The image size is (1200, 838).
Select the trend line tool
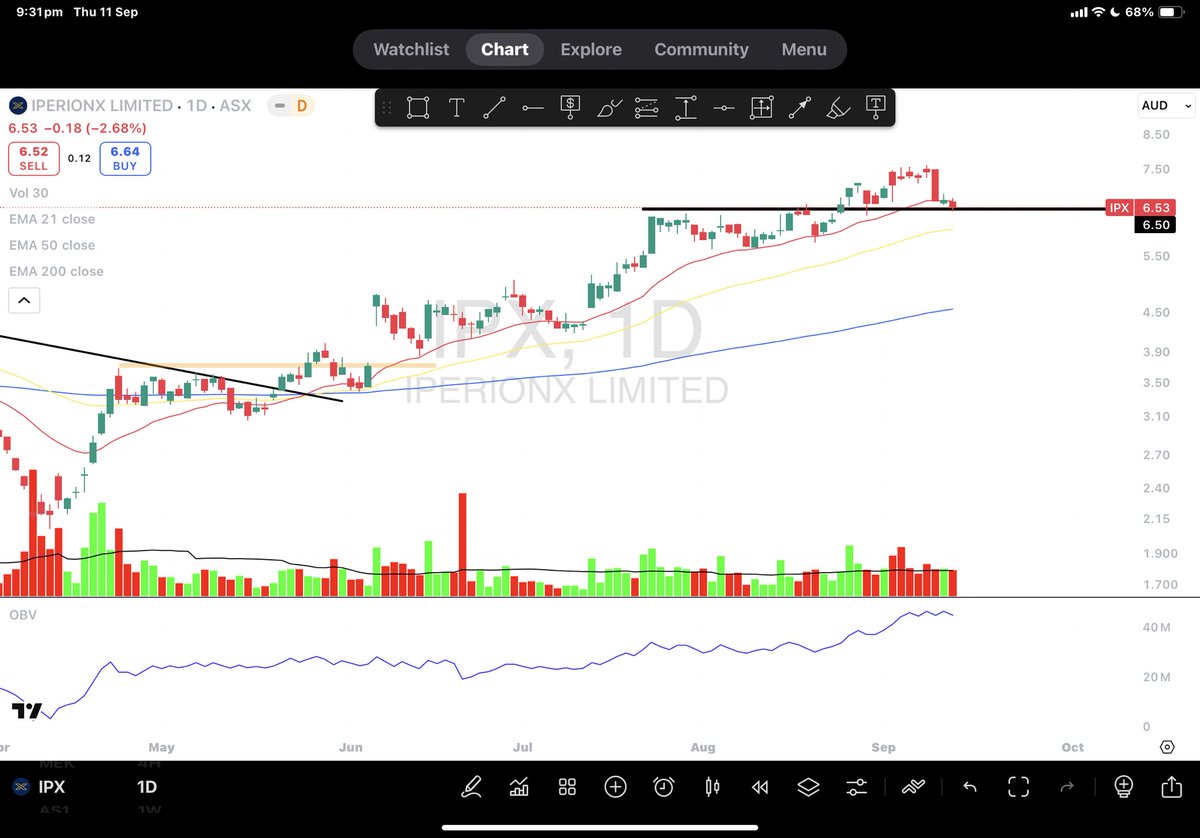[494, 108]
